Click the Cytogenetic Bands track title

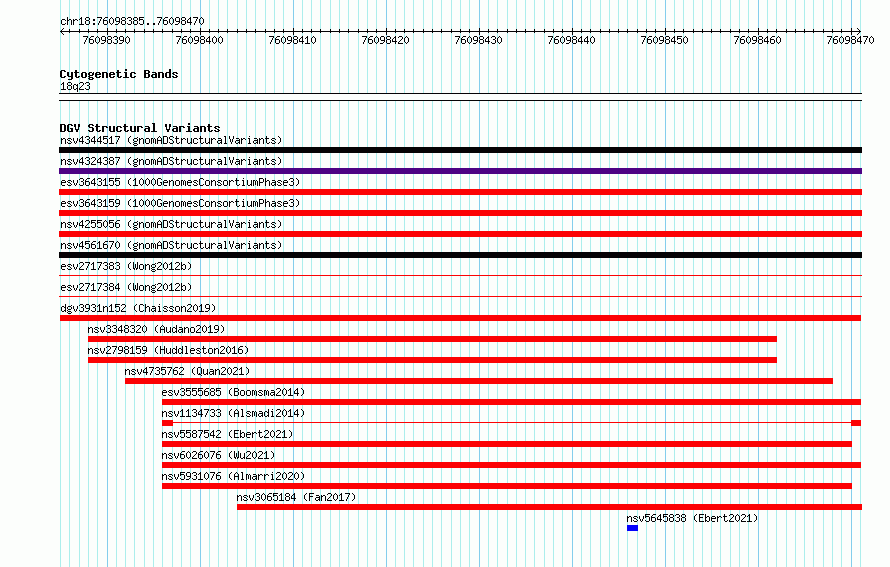[119, 74]
